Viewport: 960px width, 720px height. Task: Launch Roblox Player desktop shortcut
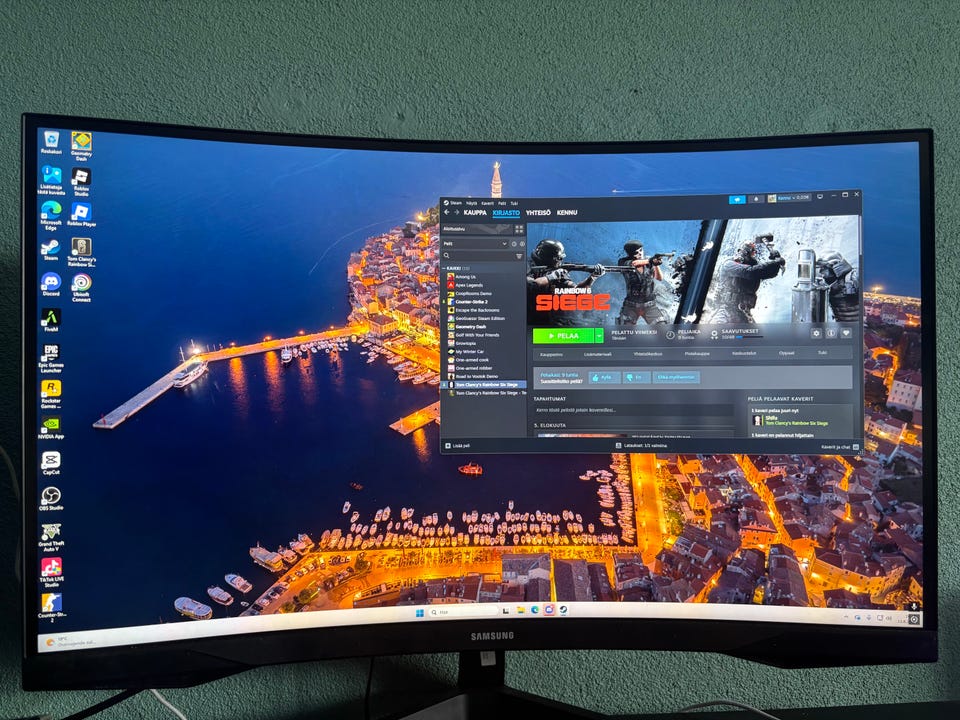(x=81, y=214)
